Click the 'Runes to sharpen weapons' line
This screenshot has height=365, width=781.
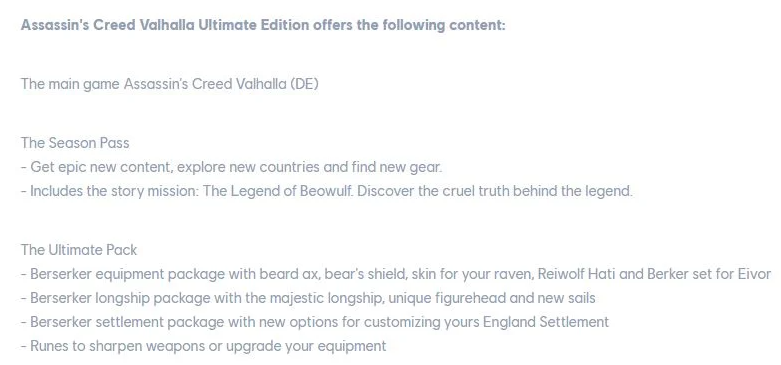pyautogui.click(x=204, y=346)
